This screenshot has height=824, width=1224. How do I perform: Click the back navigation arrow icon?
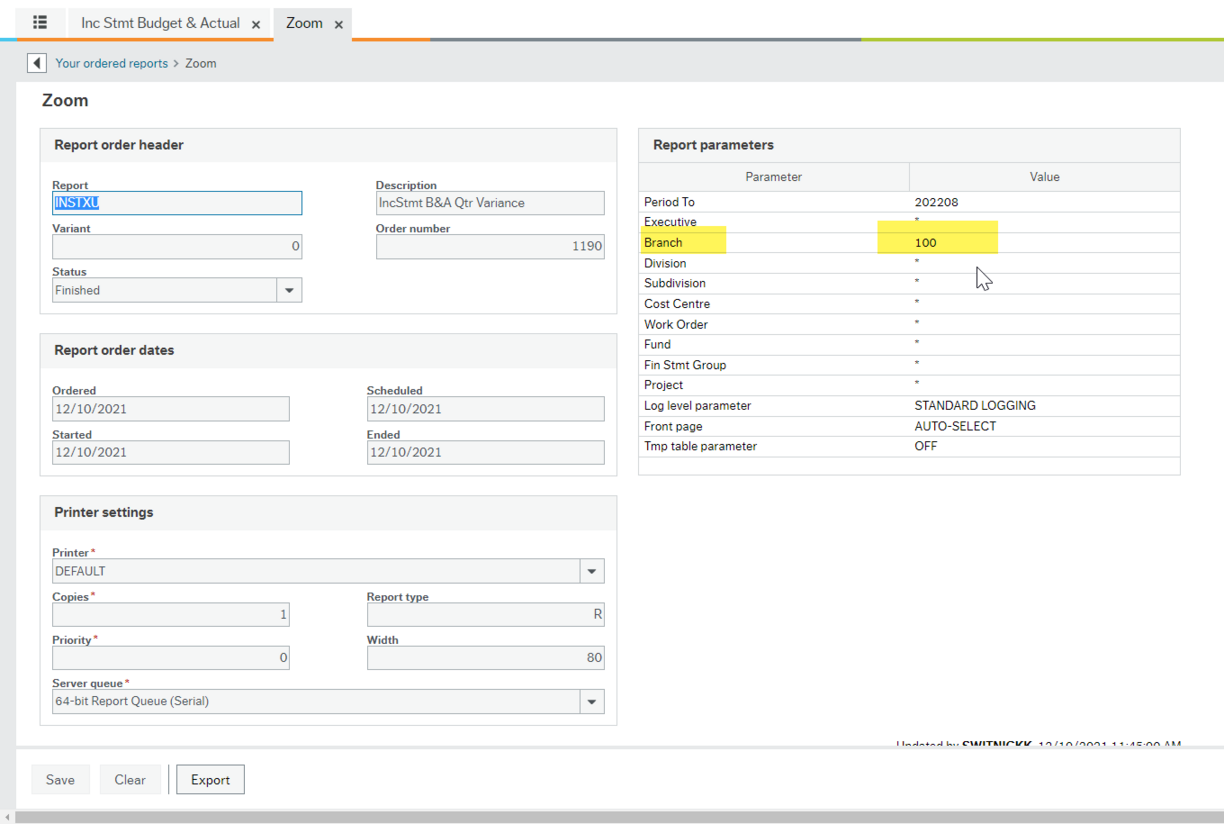coord(36,62)
